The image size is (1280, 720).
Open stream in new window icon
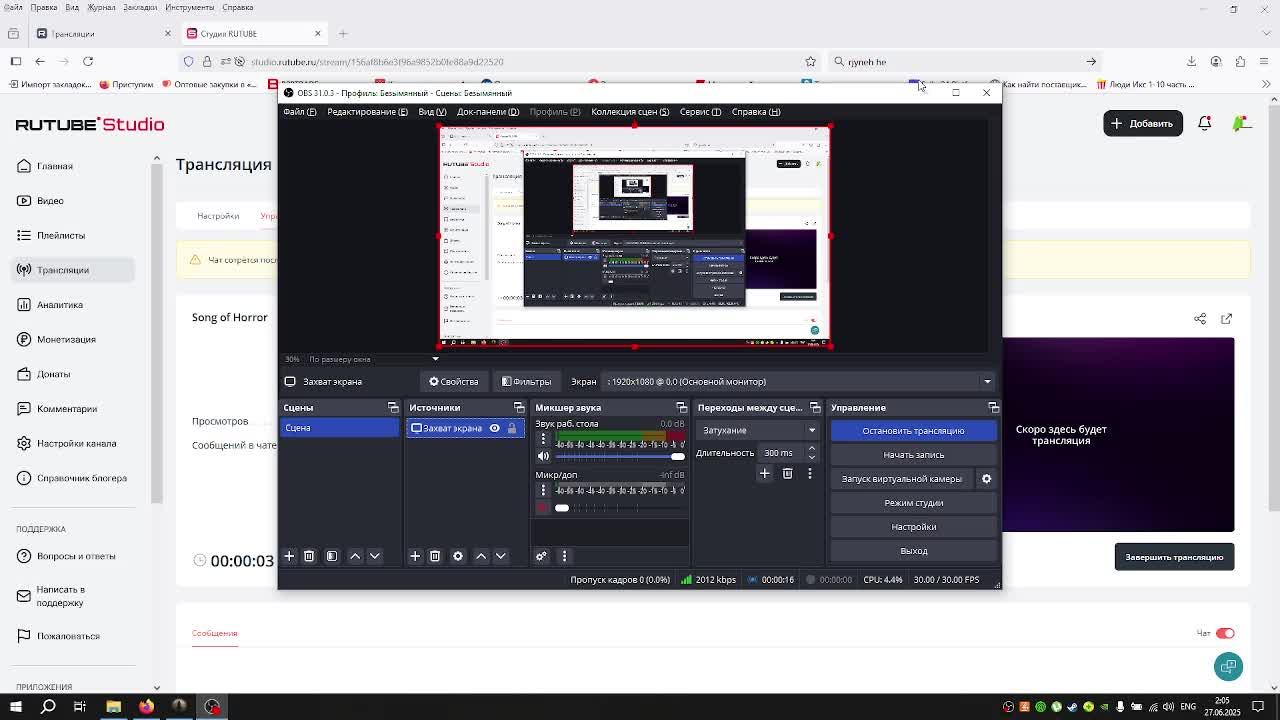[1226, 319]
